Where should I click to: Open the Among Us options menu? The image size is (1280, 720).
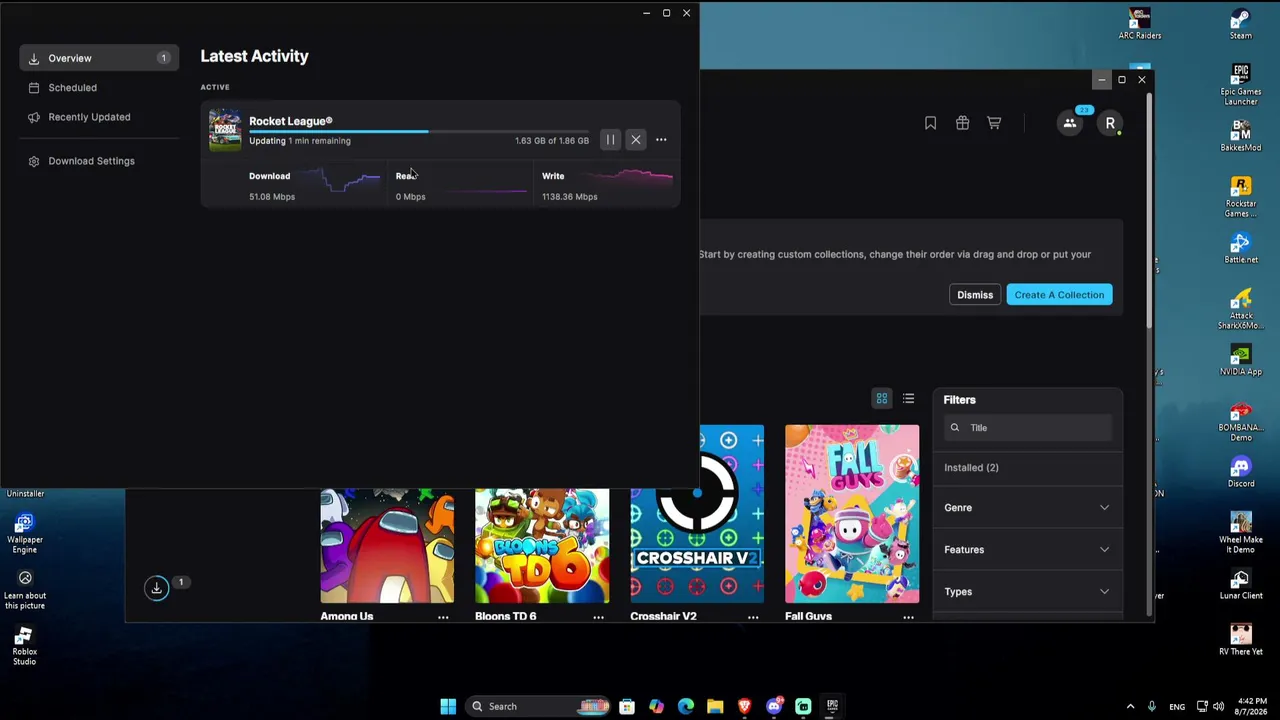(443, 617)
